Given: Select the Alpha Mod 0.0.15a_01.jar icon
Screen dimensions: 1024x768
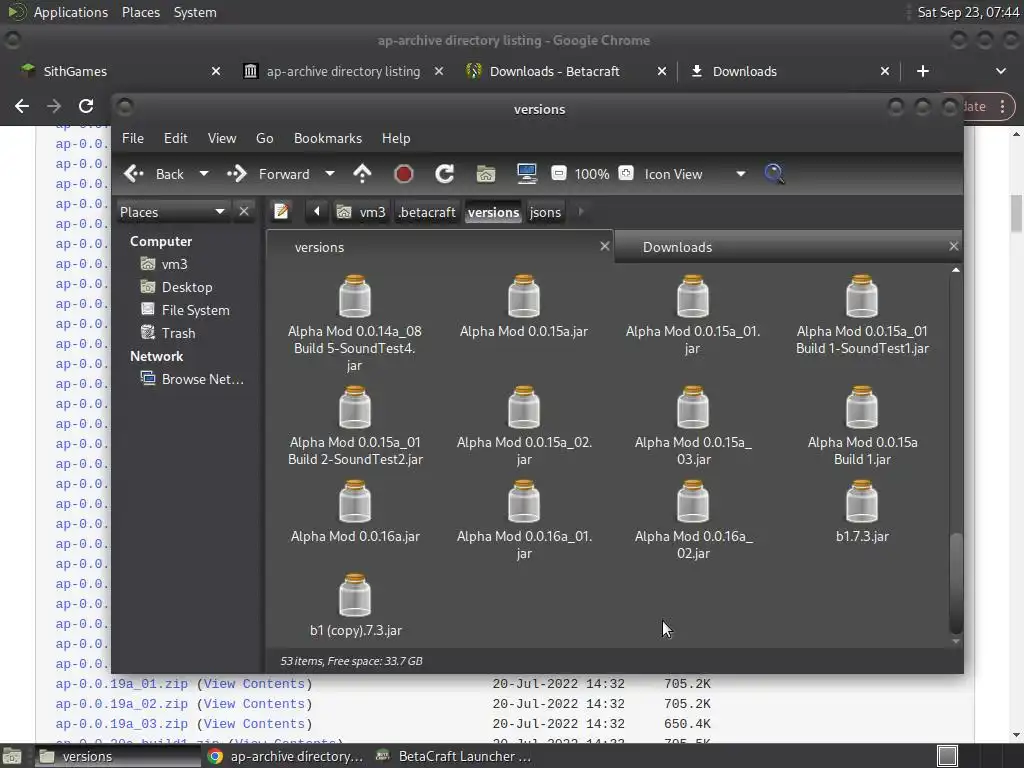Looking at the screenshot, I should [693, 296].
